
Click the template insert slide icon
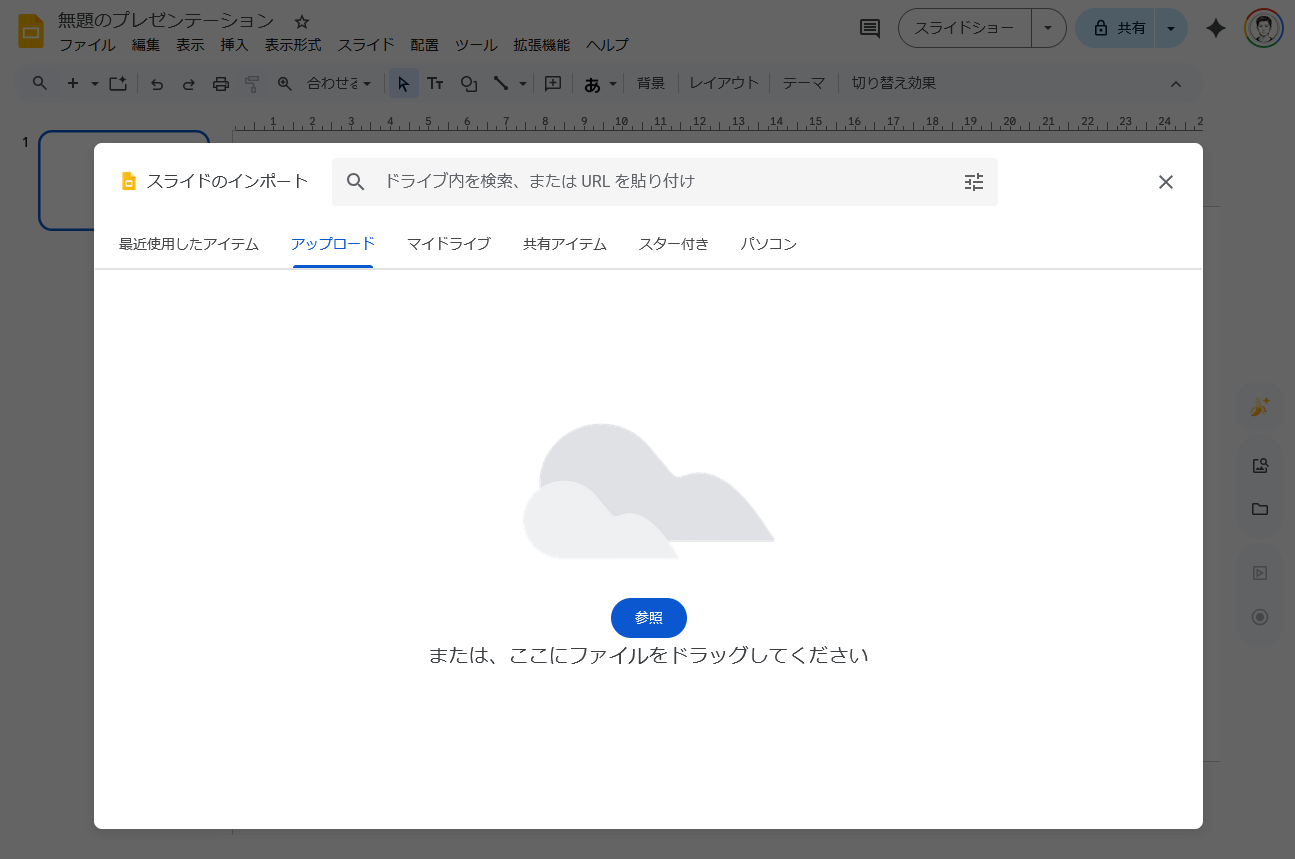118,83
